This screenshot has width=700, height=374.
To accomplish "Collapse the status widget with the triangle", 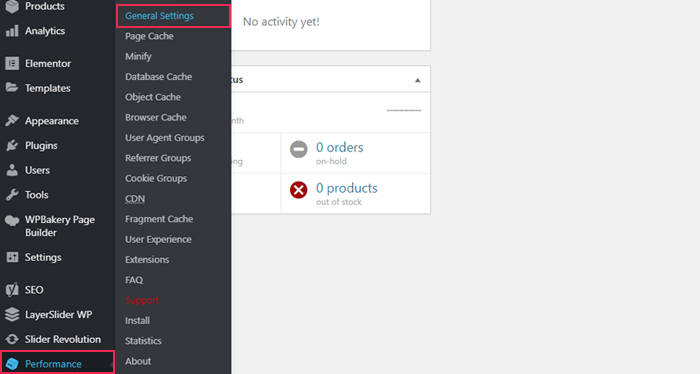I will pyautogui.click(x=417, y=80).
